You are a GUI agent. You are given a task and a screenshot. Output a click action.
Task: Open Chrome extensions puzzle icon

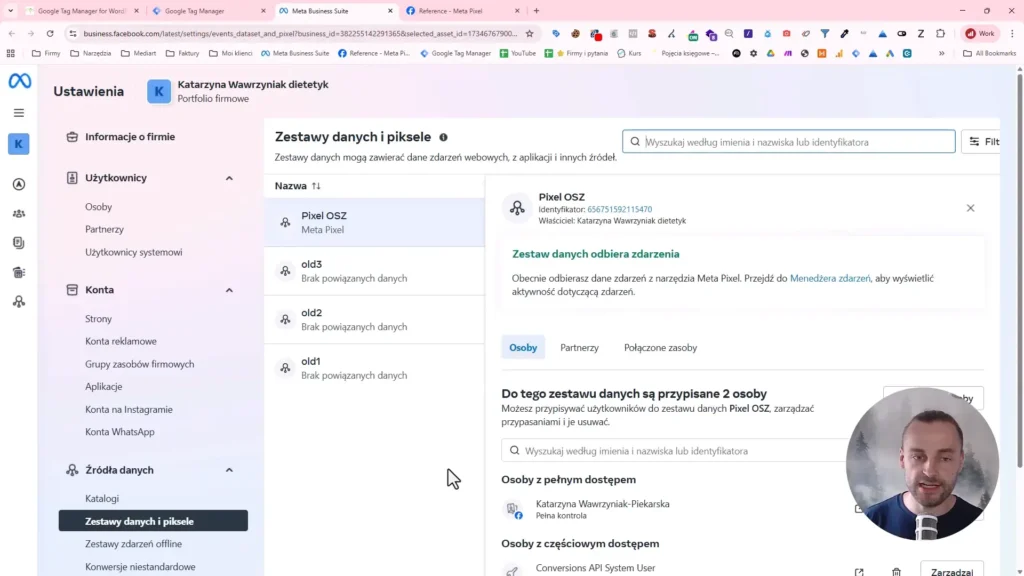[940, 33]
